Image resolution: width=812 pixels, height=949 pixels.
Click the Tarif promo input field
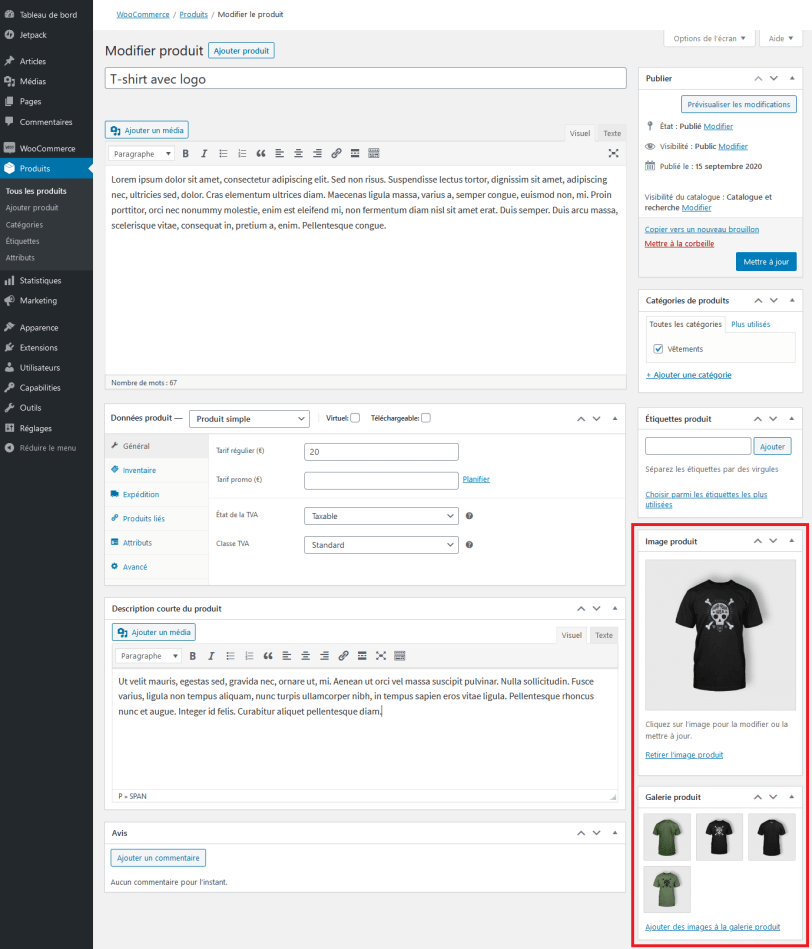381,480
